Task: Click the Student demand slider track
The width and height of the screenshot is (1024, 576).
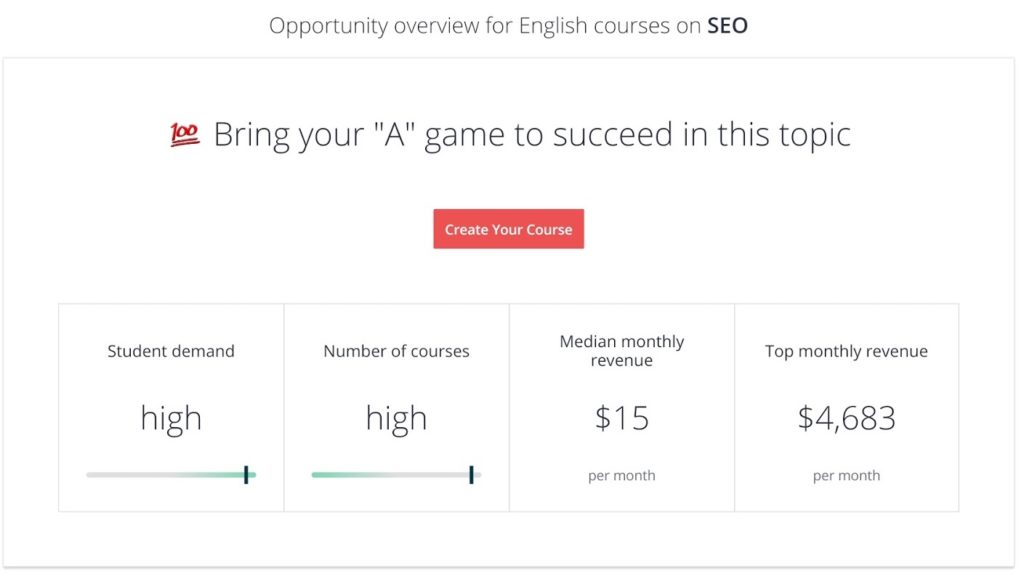Action: (171, 475)
